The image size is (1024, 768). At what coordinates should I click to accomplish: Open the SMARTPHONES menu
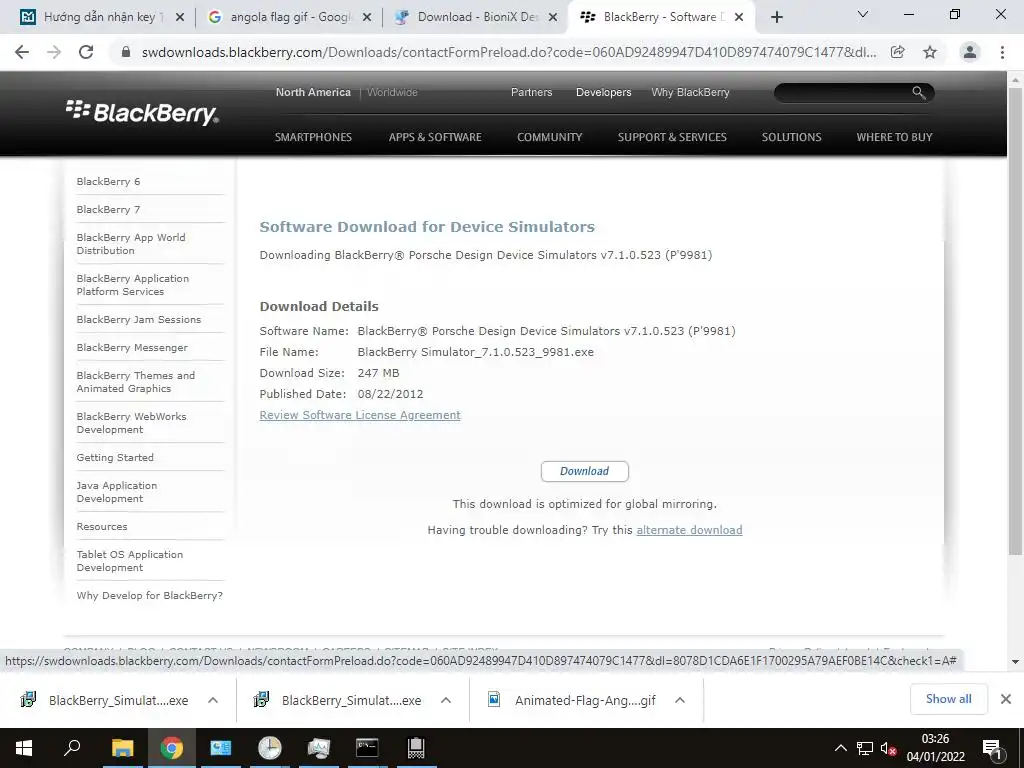(313, 137)
